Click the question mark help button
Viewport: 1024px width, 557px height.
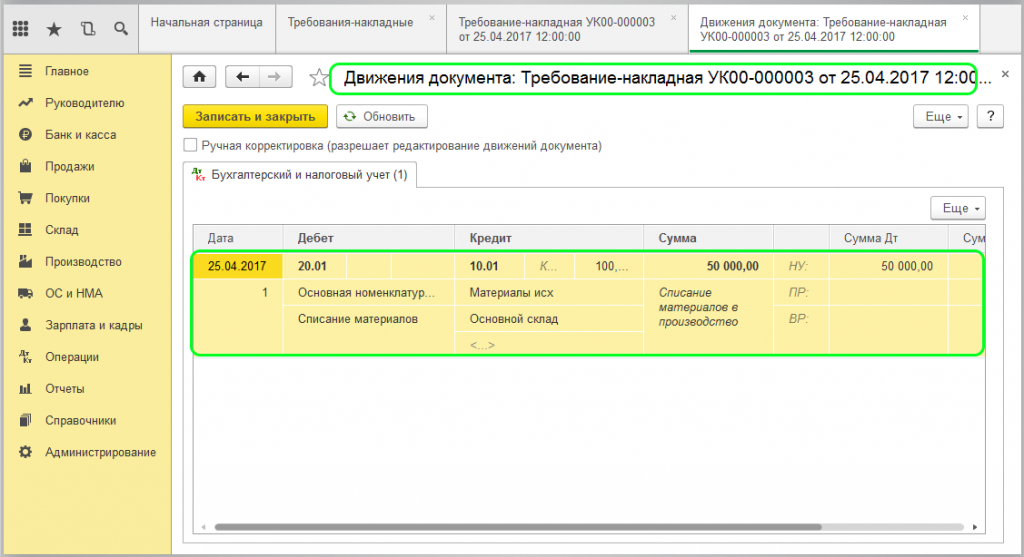pos(989,117)
